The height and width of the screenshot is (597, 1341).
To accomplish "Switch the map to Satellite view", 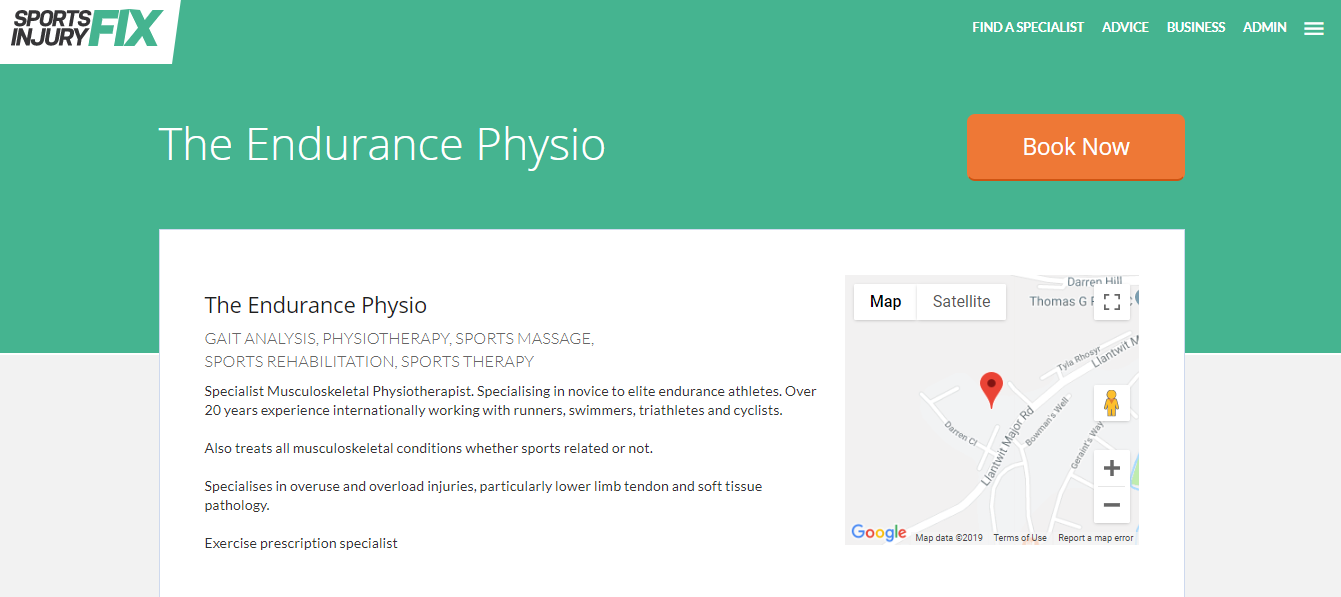I will tap(960, 301).
